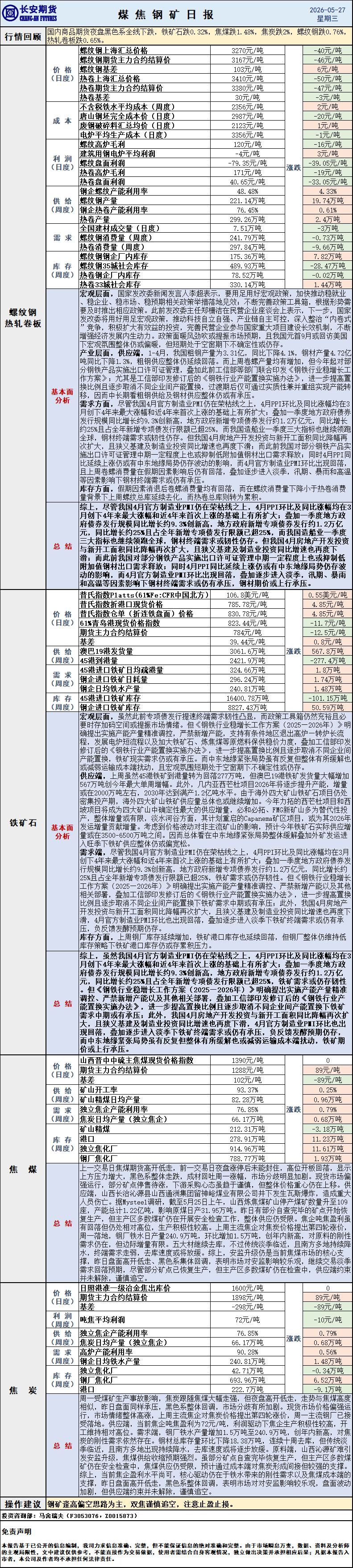
Task: Select the value 914.96万吨
Action: [248, 1149]
